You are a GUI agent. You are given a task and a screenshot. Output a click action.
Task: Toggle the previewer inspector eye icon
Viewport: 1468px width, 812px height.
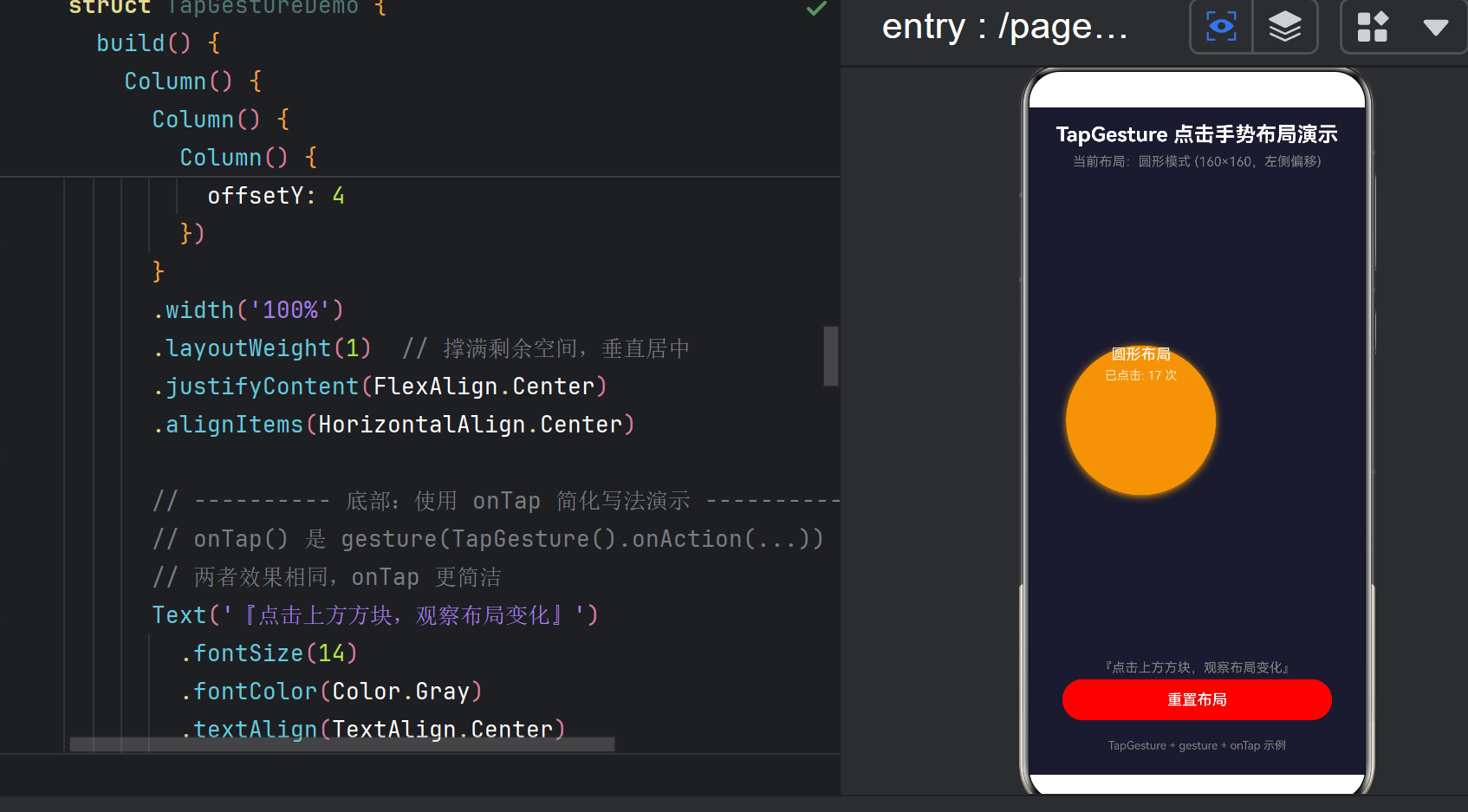1221,26
